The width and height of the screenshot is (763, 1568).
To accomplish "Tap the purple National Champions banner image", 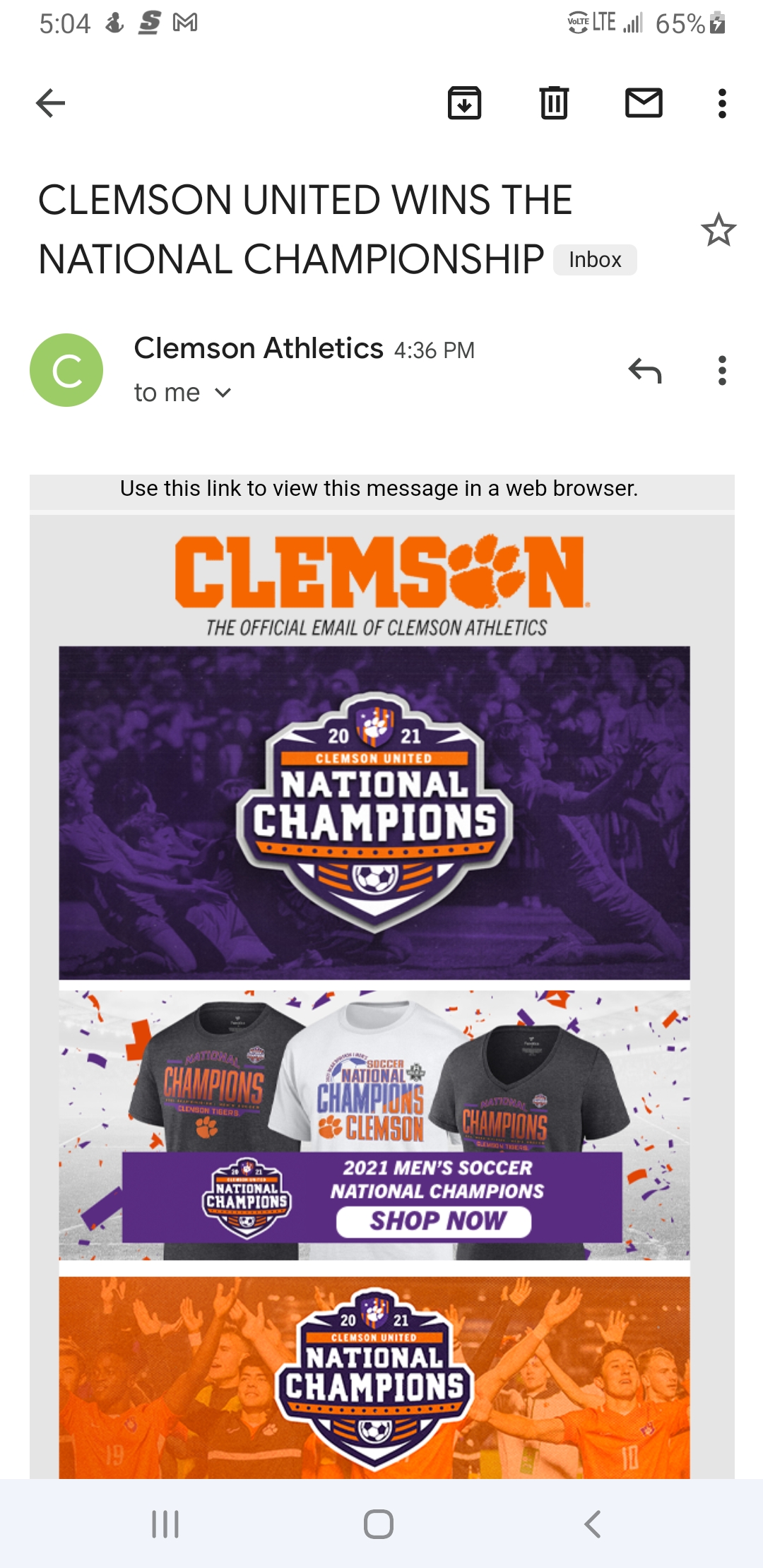I will coord(374,812).
